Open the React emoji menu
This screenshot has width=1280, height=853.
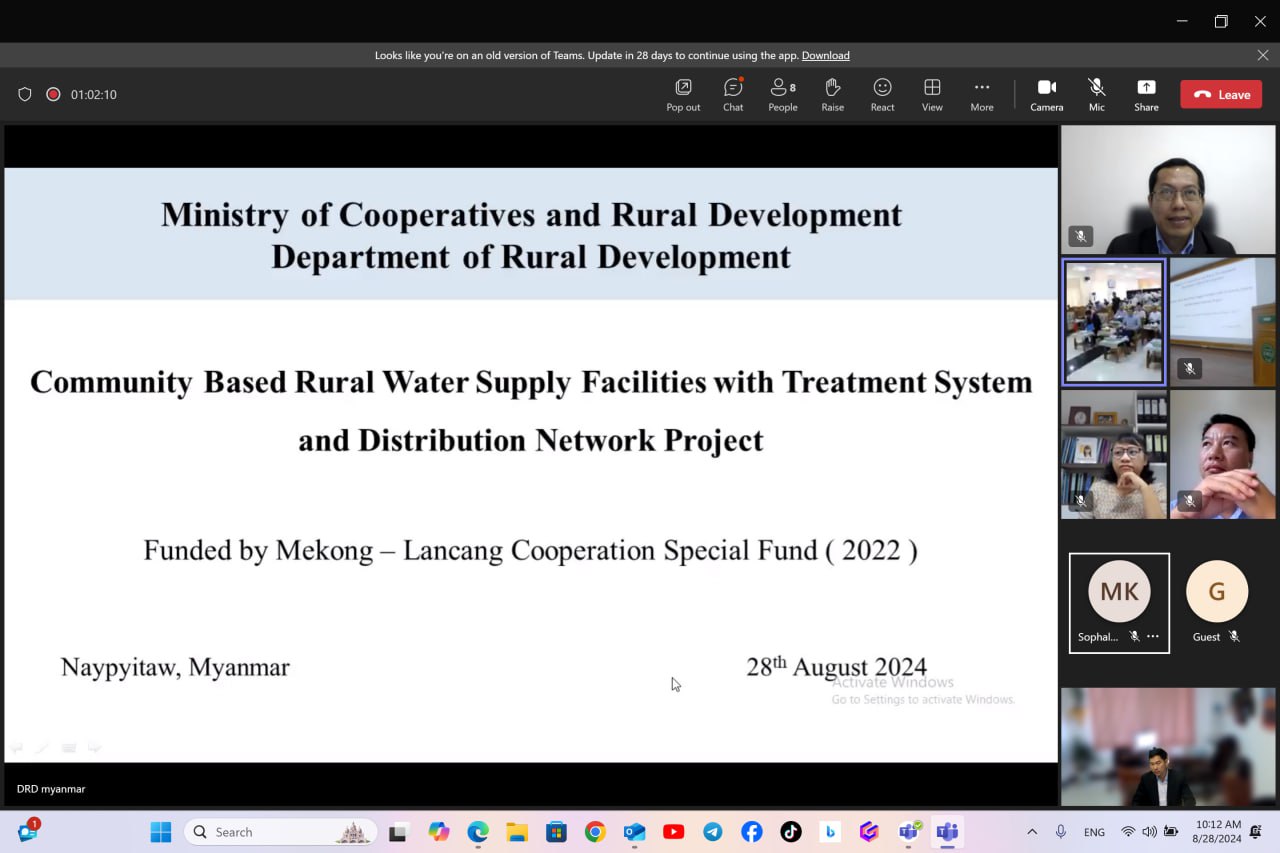pyautogui.click(x=882, y=94)
